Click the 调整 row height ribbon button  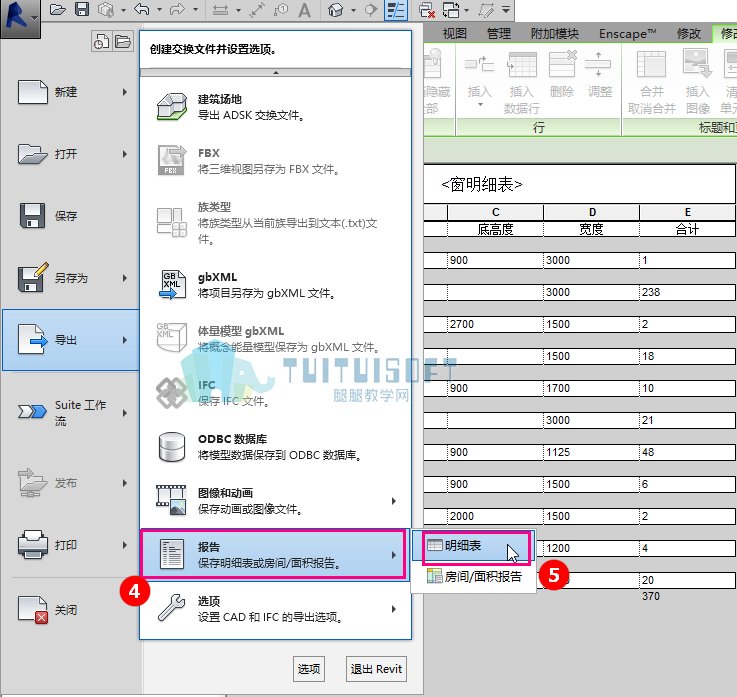(x=600, y=75)
